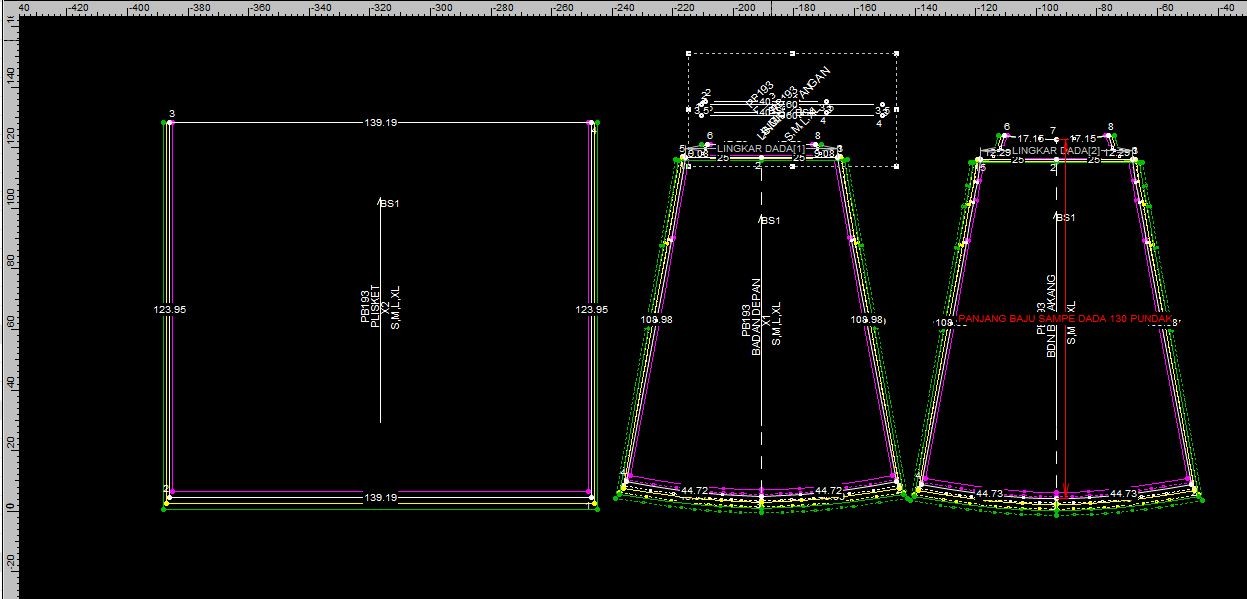Click top-right handle of dashed selection box

[896, 54]
